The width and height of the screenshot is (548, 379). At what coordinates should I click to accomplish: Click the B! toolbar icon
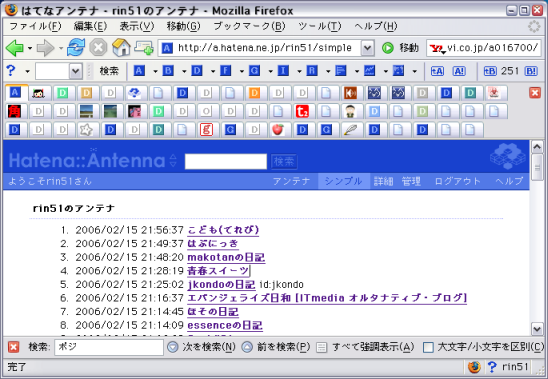tap(531, 71)
